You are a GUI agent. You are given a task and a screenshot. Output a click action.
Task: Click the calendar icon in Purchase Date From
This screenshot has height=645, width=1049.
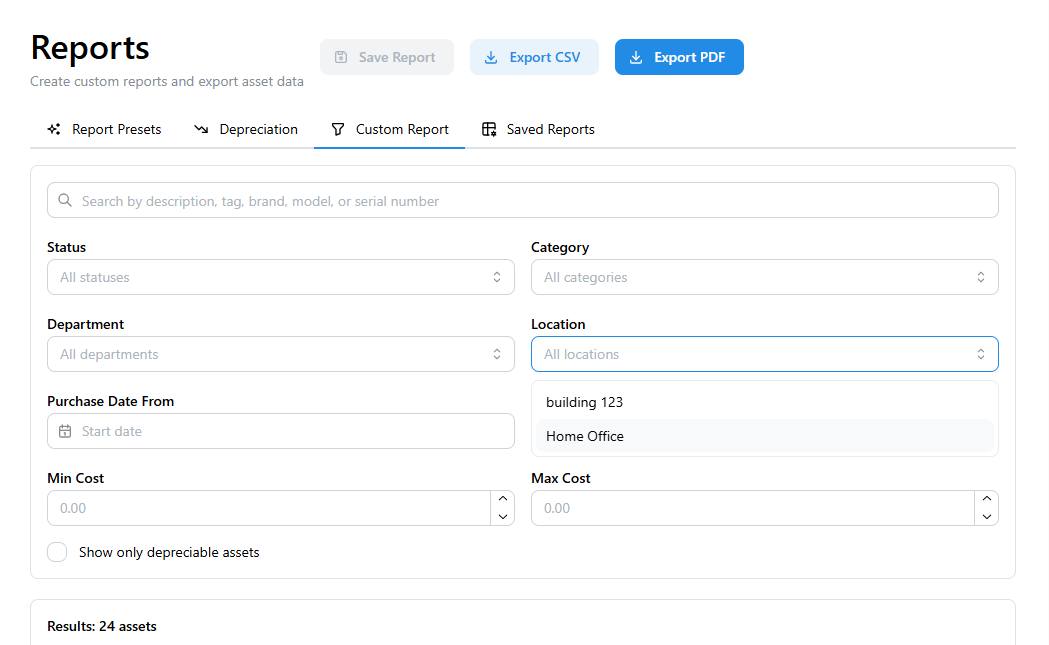[x=66, y=431]
